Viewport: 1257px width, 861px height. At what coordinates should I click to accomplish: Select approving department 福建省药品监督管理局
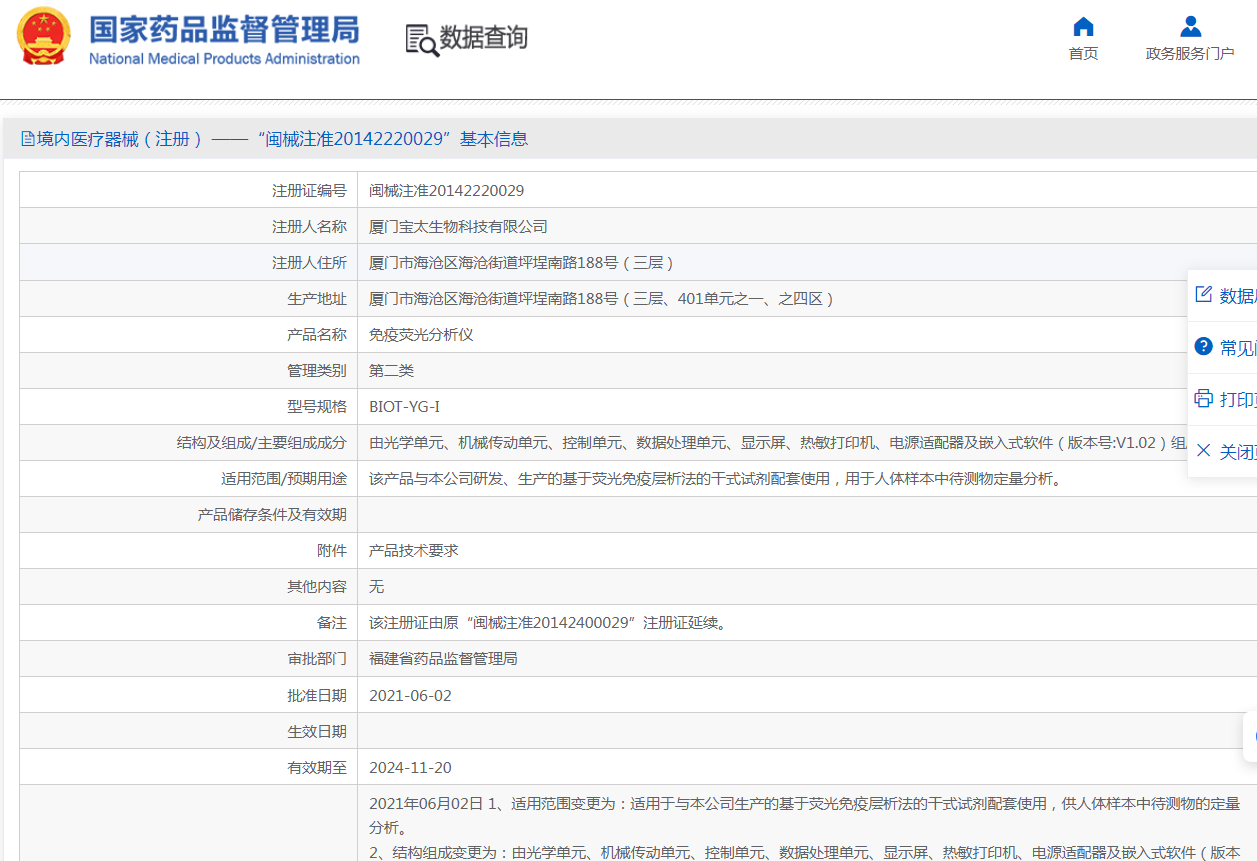(443, 659)
